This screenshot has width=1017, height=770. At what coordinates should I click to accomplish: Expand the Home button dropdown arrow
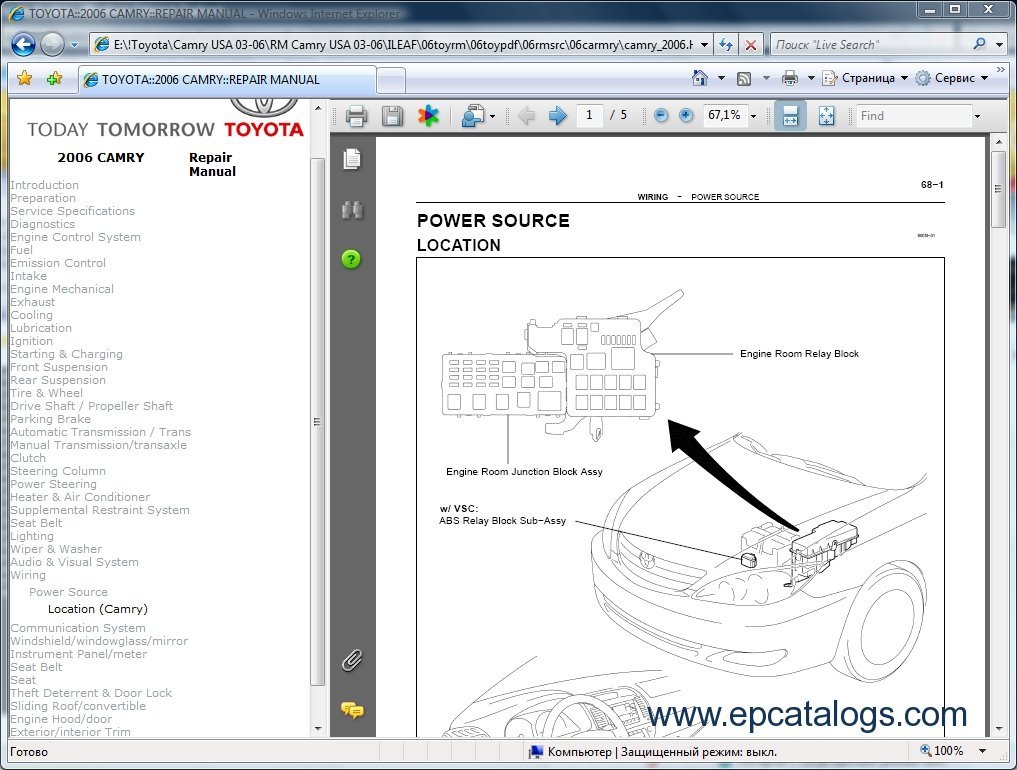(x=721, y=78)
